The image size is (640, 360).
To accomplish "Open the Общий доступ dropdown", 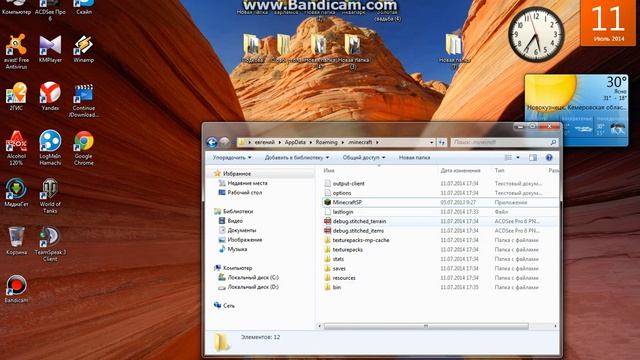I will 364,158.
